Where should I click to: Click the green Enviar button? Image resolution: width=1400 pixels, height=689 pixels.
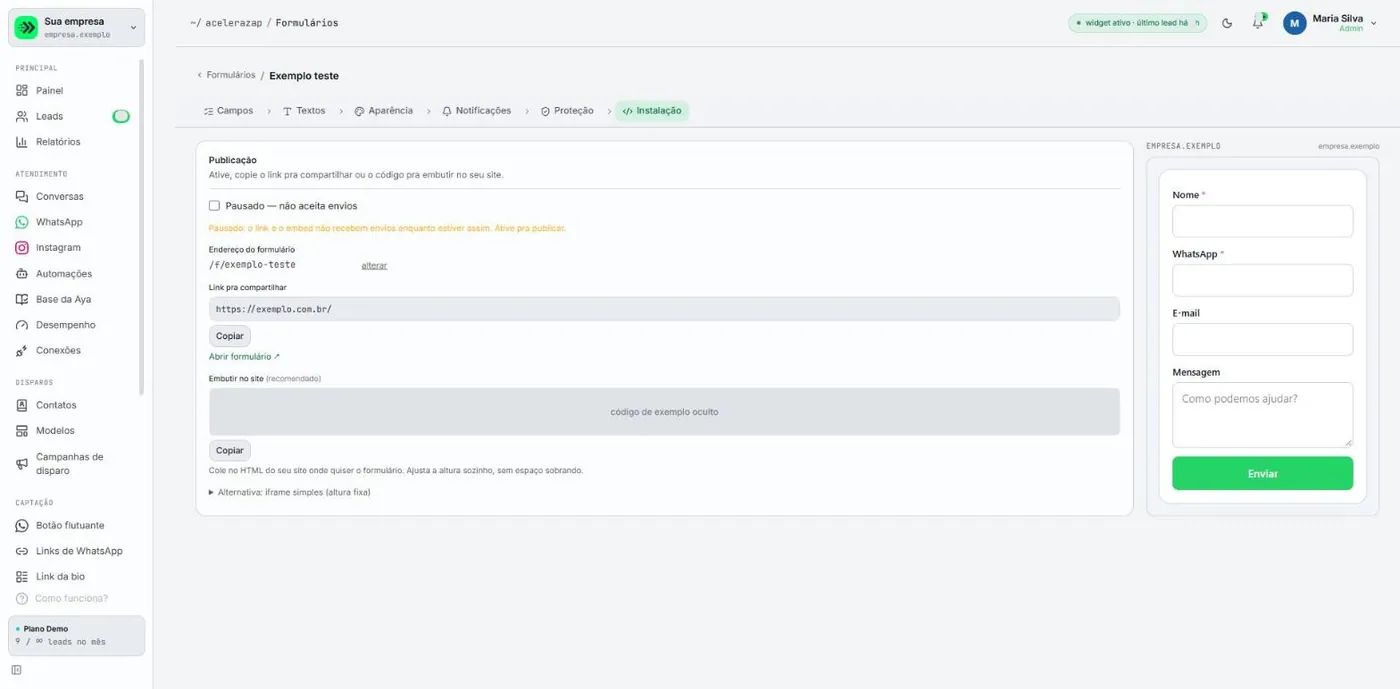coord(1262,473)
